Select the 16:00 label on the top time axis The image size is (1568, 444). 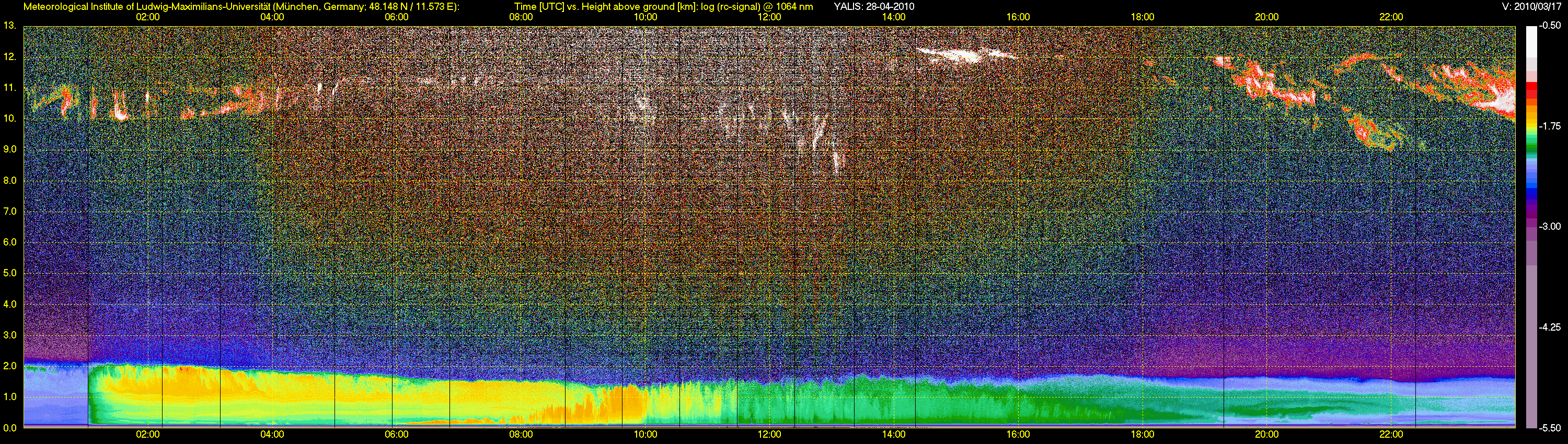pos(1018,17)
